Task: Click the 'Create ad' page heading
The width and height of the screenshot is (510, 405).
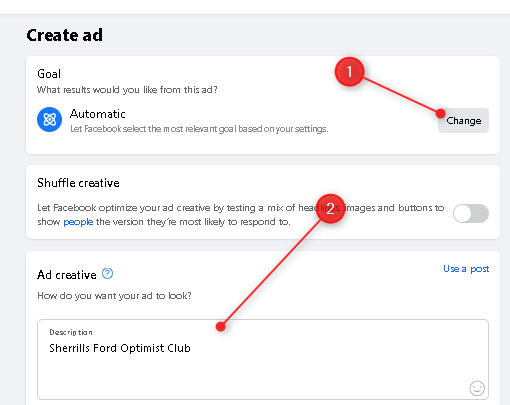Action: (x=65, y=35)
